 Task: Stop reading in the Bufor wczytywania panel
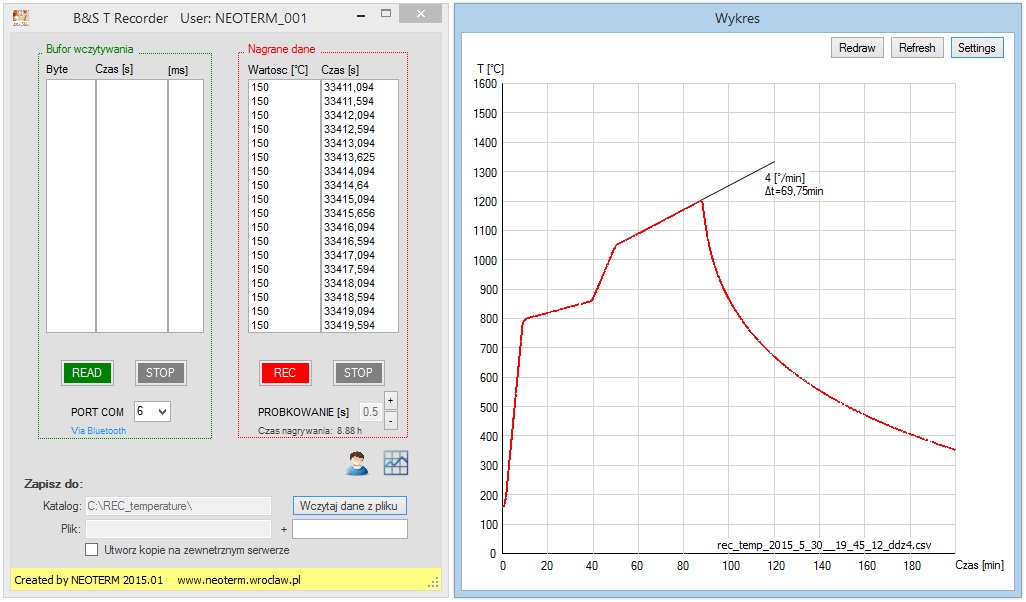click(x=160, y=373)
